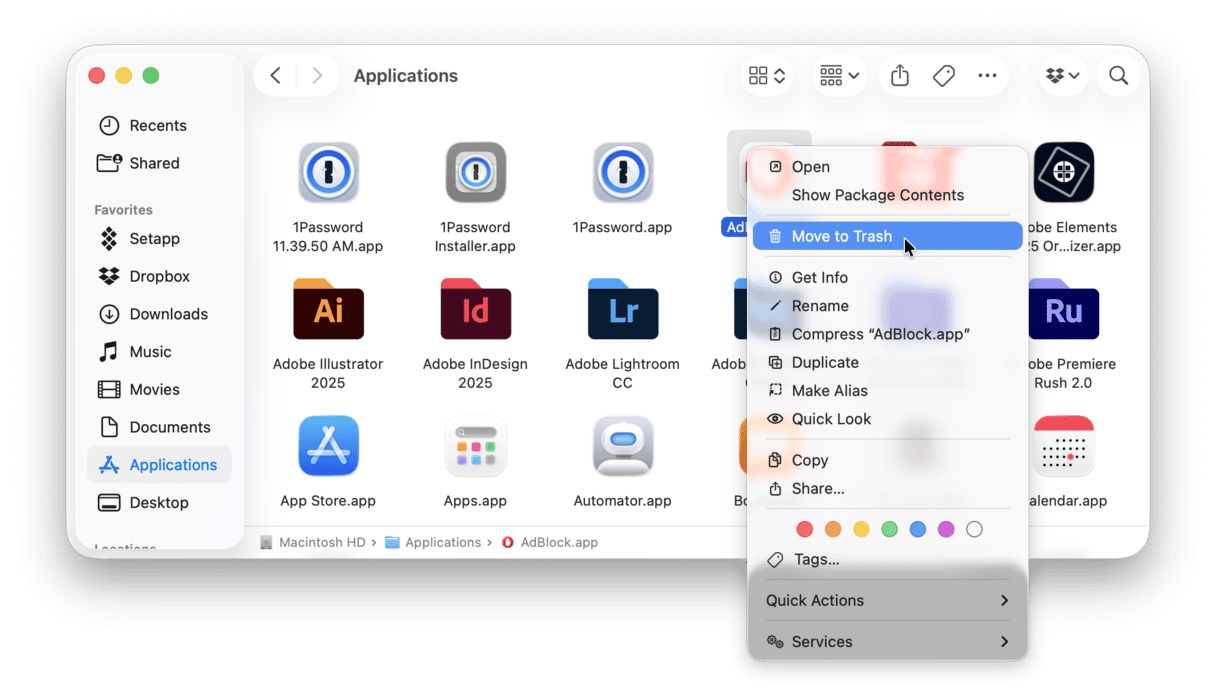Apply the purple color tag
The height and width of the screenshot is (693, 1216).
point(946,529)
